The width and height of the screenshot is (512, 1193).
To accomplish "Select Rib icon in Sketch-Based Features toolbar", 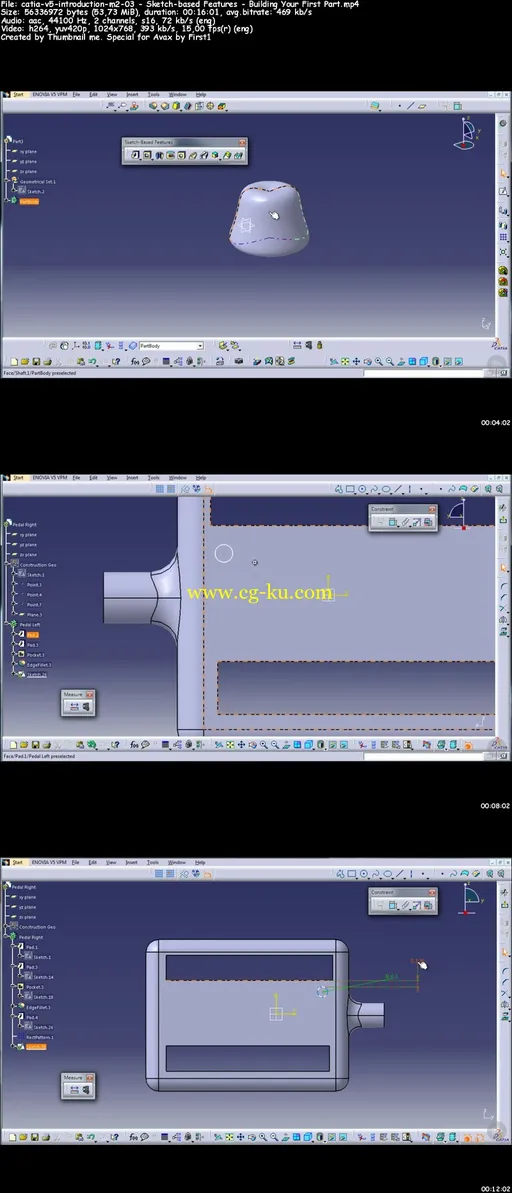I will point(192,155).
